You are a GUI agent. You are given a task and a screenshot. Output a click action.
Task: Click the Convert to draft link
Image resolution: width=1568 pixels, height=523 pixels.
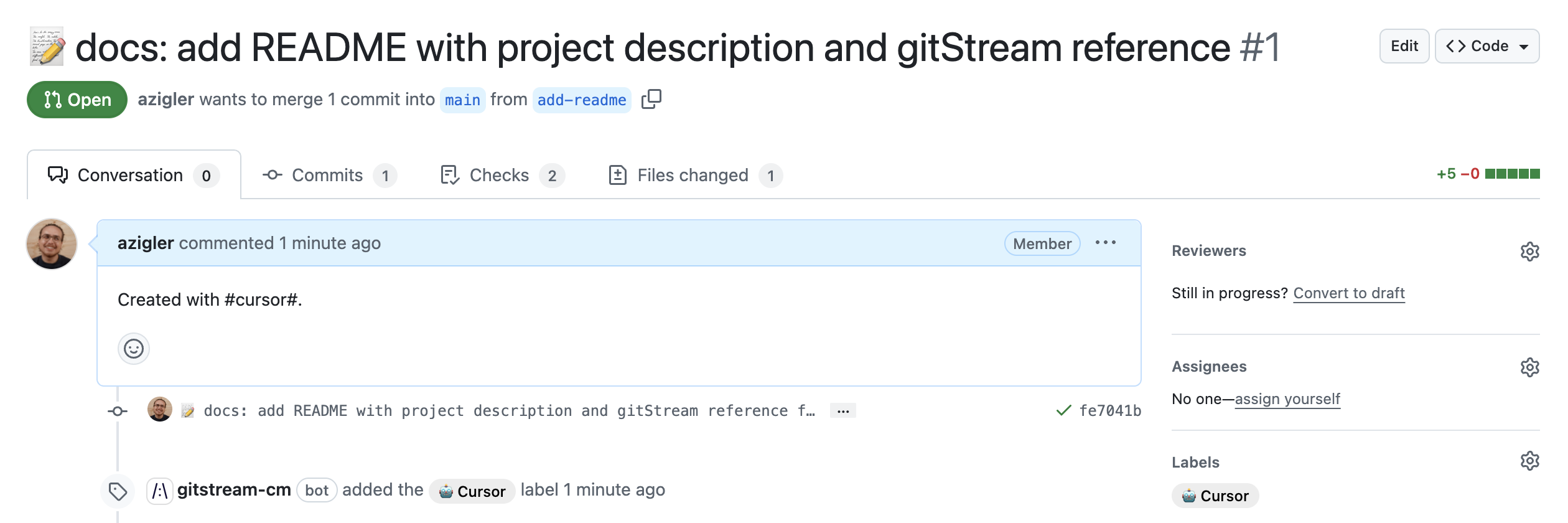1348,293
